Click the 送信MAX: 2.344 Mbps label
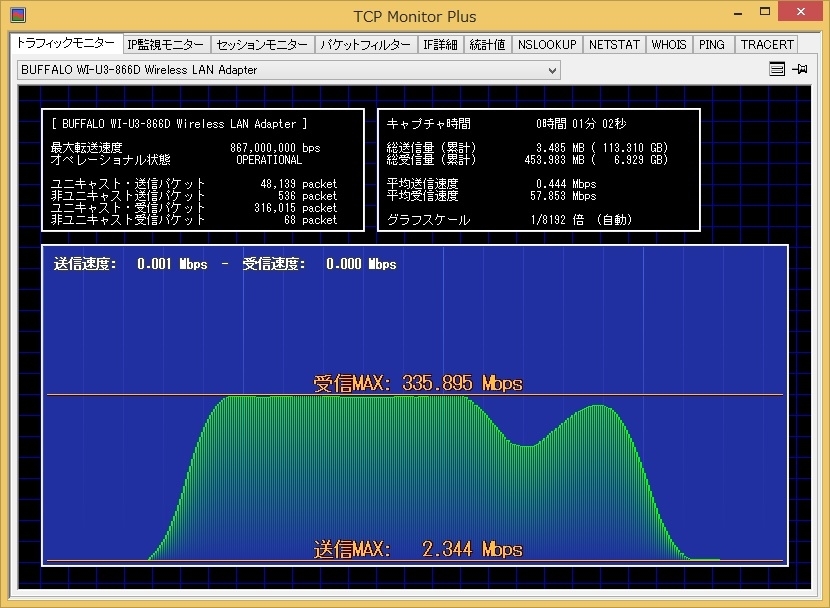The width and height of the screenshot is (830, 608). coord(418,549)
